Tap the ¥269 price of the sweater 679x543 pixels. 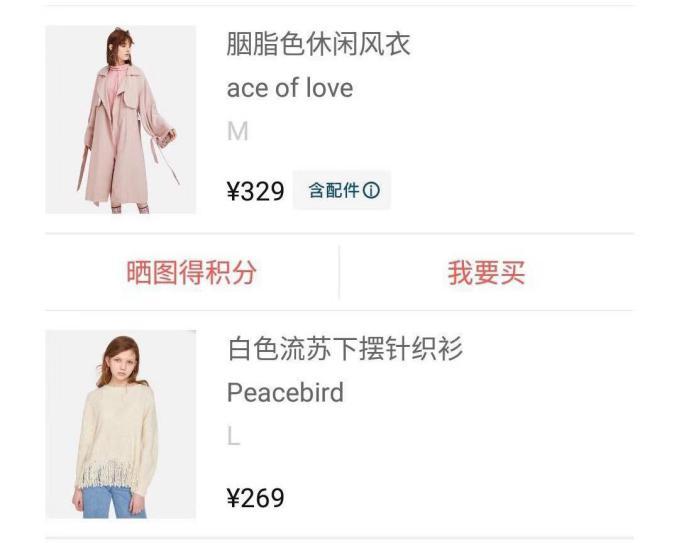pos(255,498)
